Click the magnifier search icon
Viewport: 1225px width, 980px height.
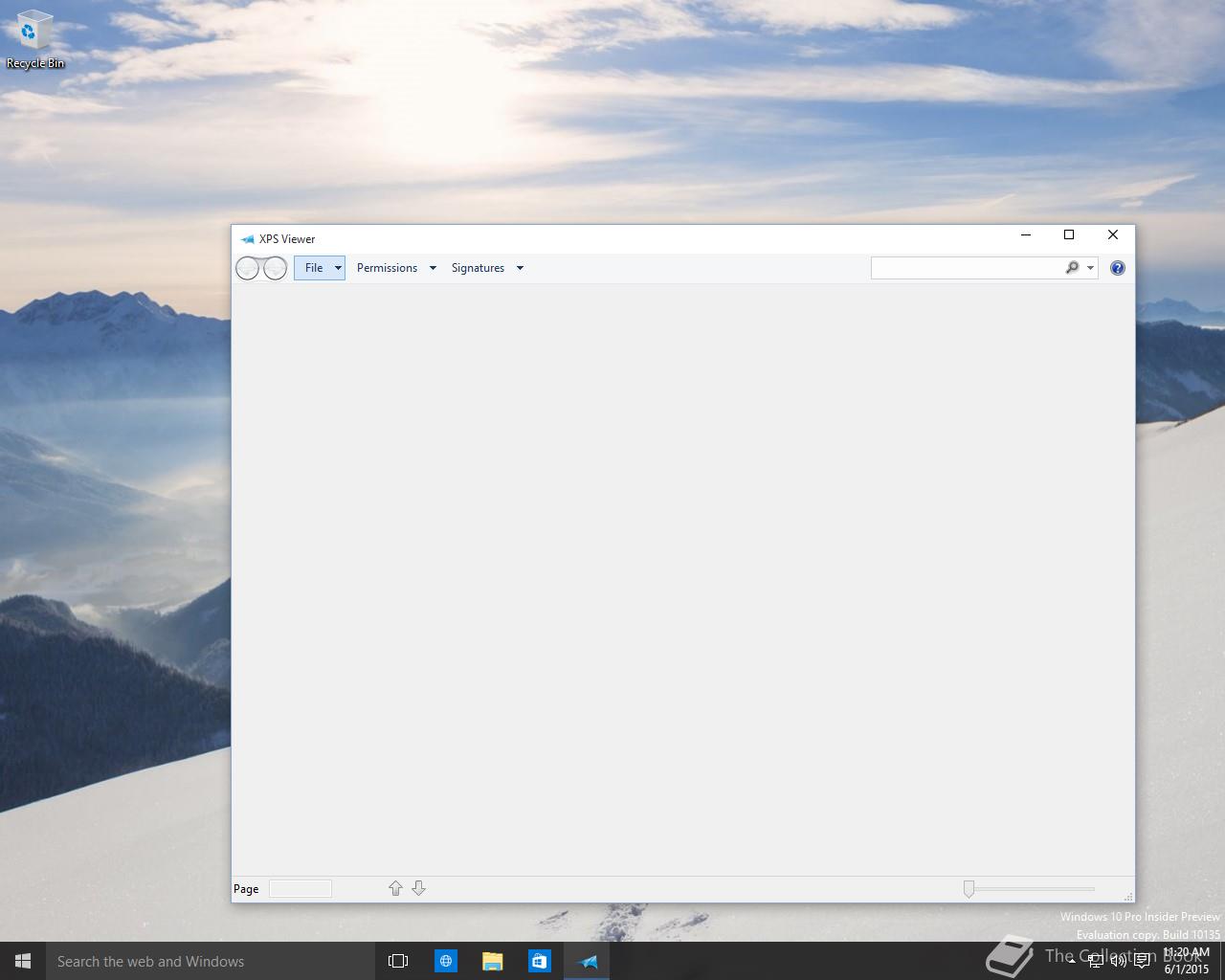pyautogui.click(x=1072, y=268)
